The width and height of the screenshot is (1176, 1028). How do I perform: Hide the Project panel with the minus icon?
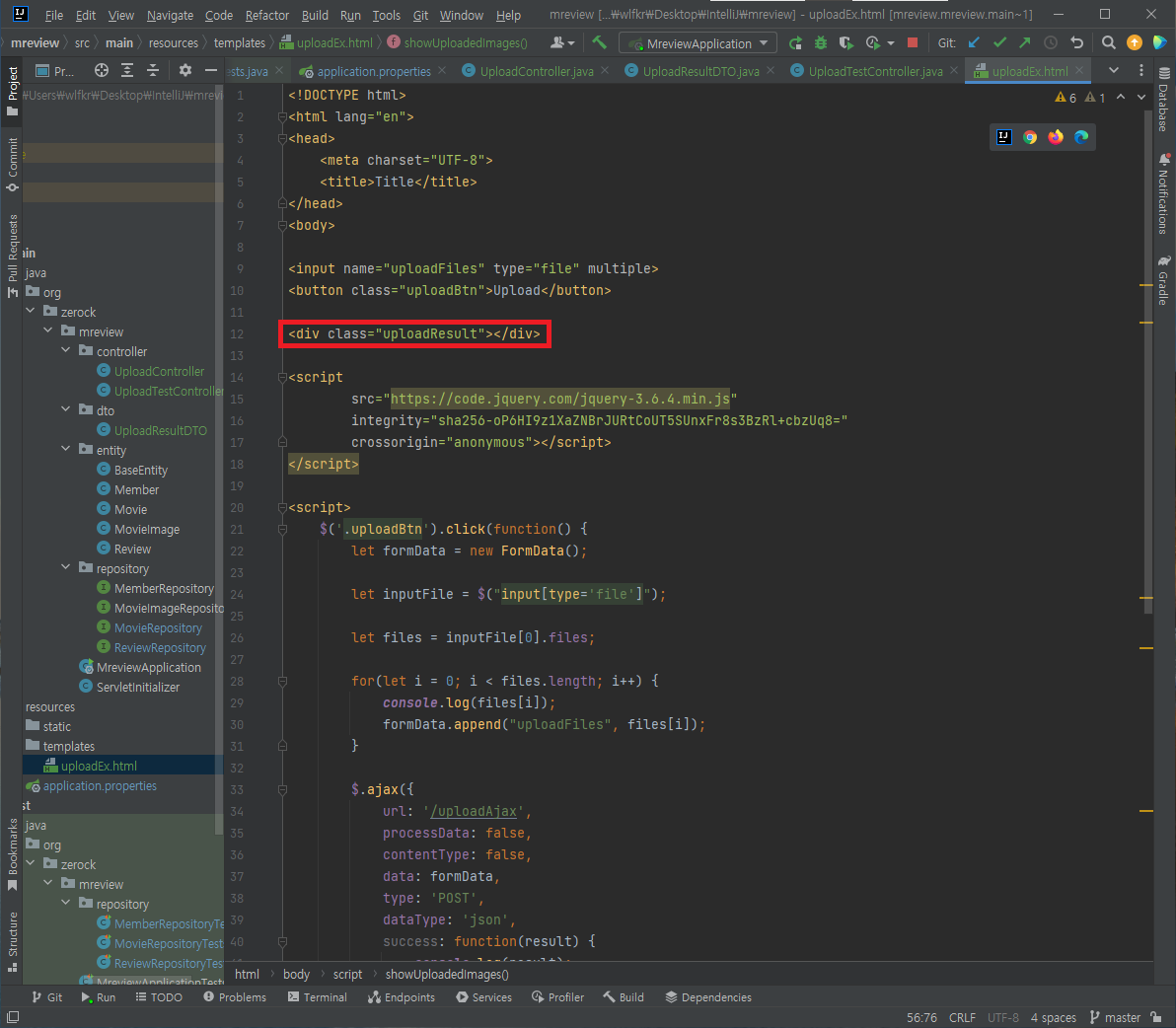211,70
